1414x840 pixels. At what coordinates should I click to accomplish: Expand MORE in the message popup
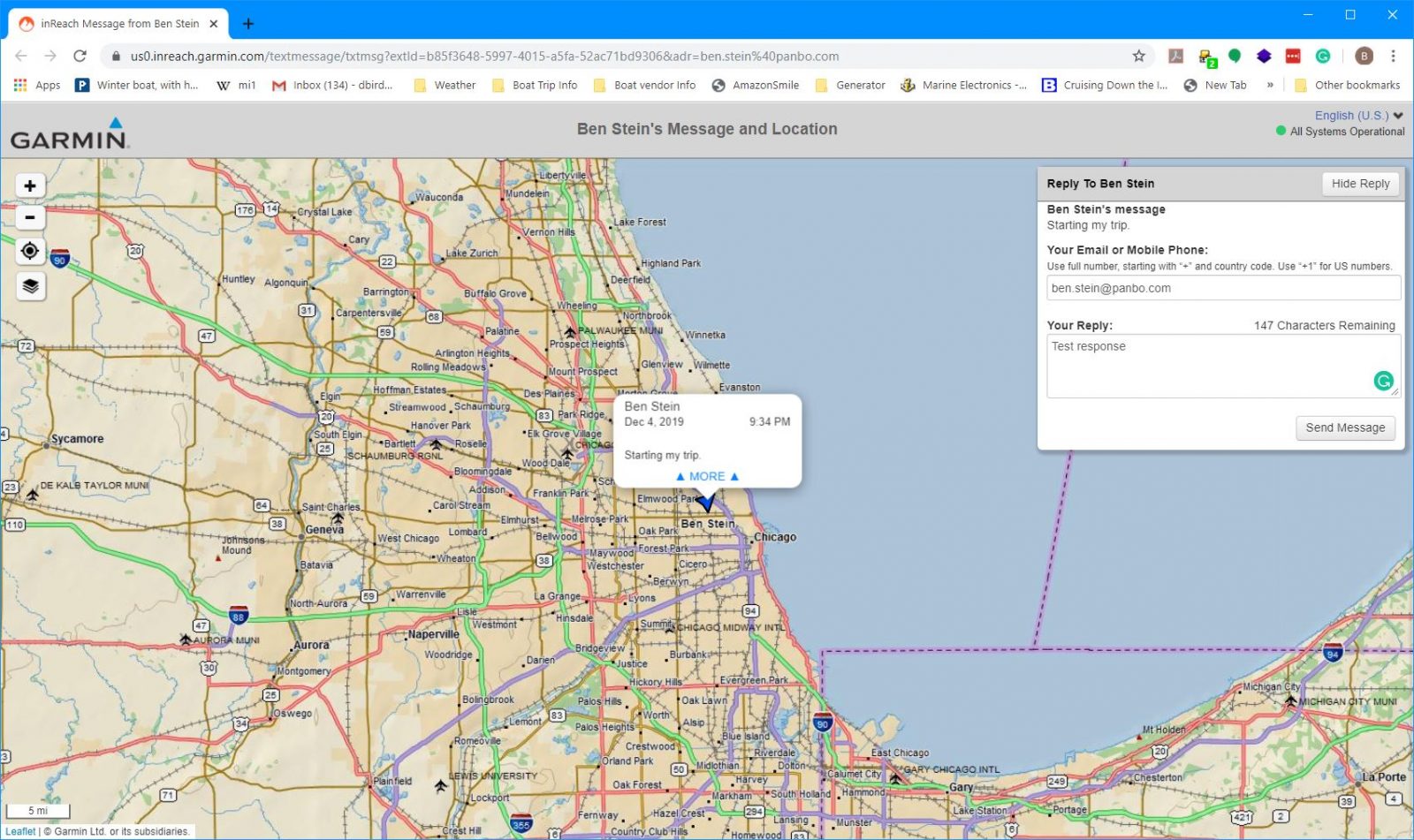coord(707,476)
